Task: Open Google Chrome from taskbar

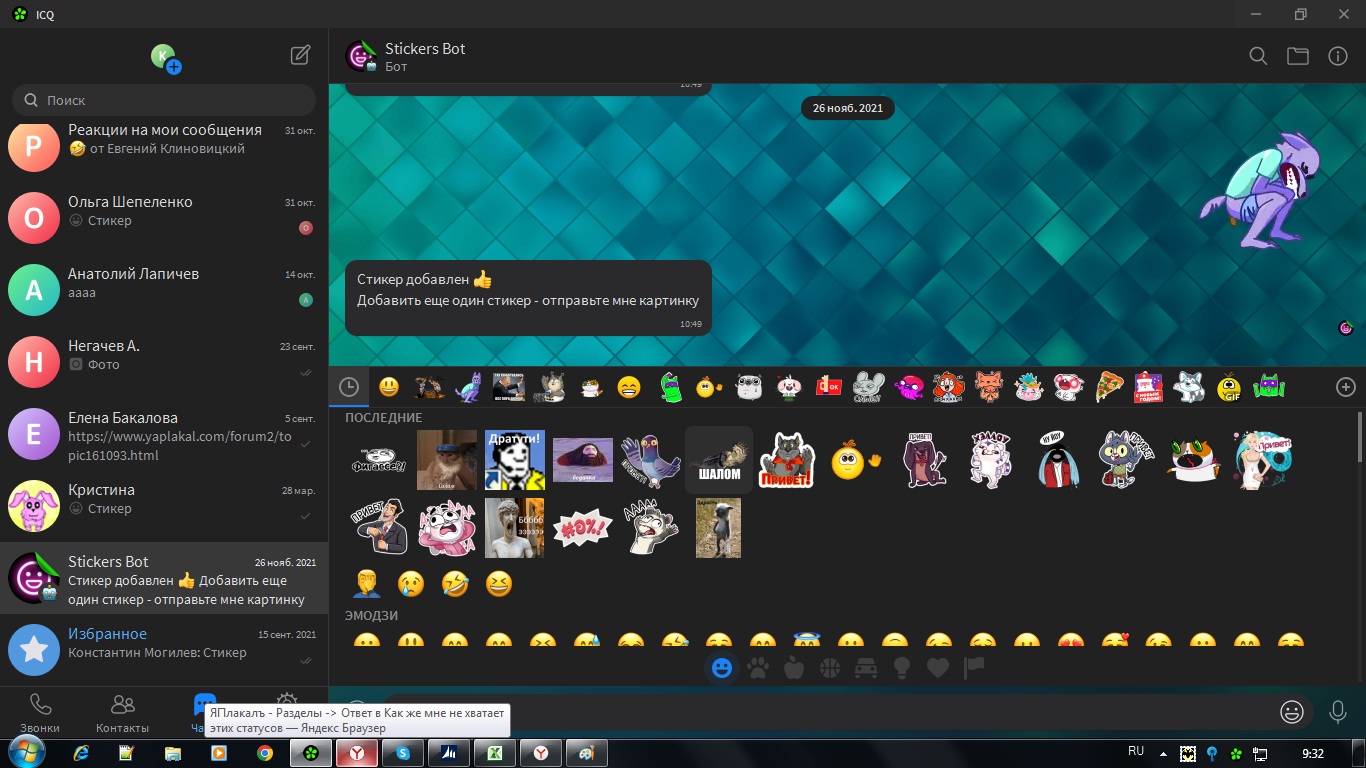Action: pos(264,753)
